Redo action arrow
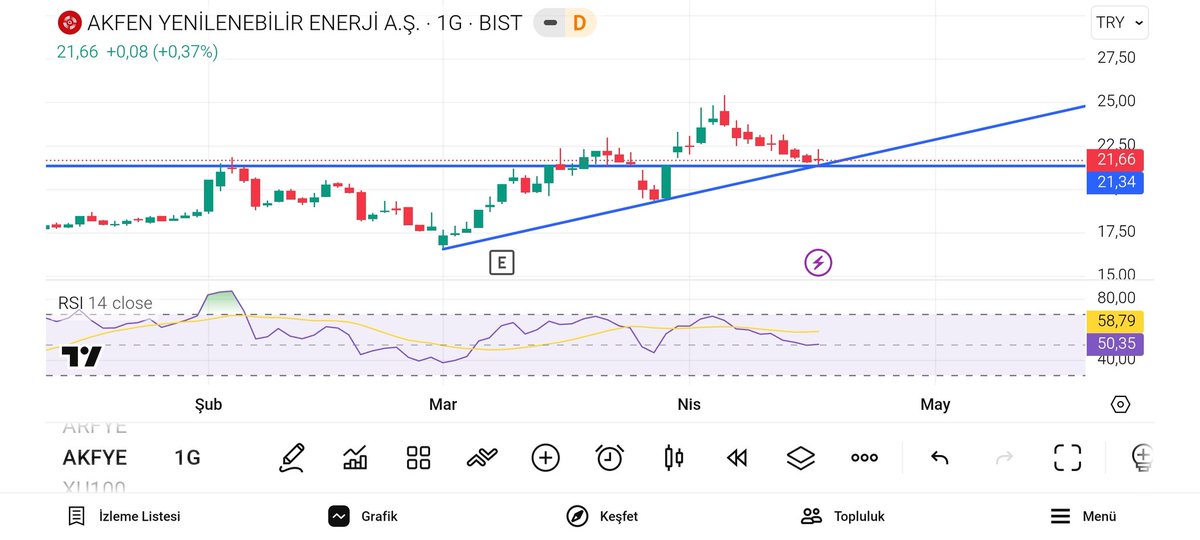Image resolution: width=1200 pixels, height=540 pixels. (1004, 458)
